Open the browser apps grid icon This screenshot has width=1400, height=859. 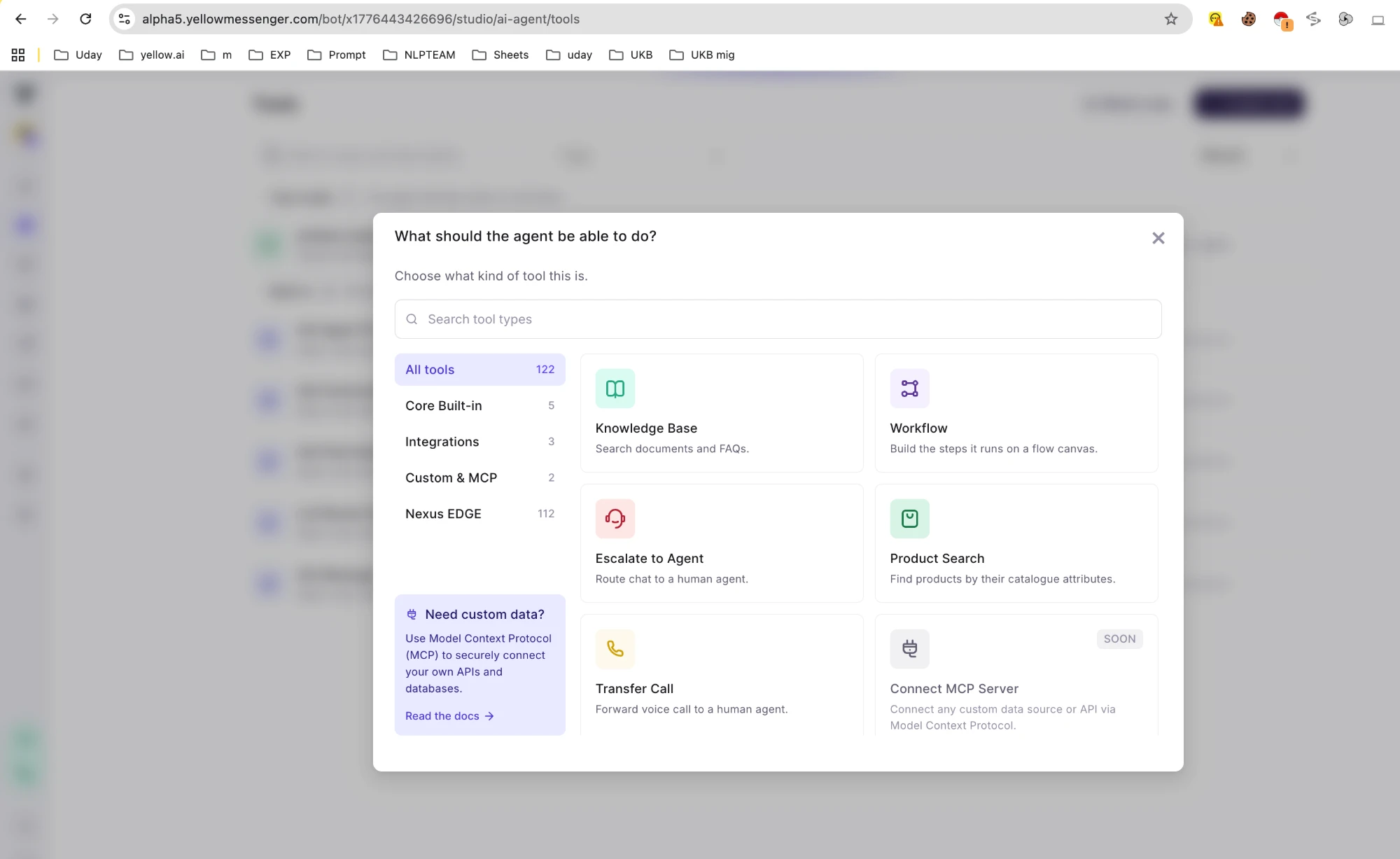(x=18, y=55)
